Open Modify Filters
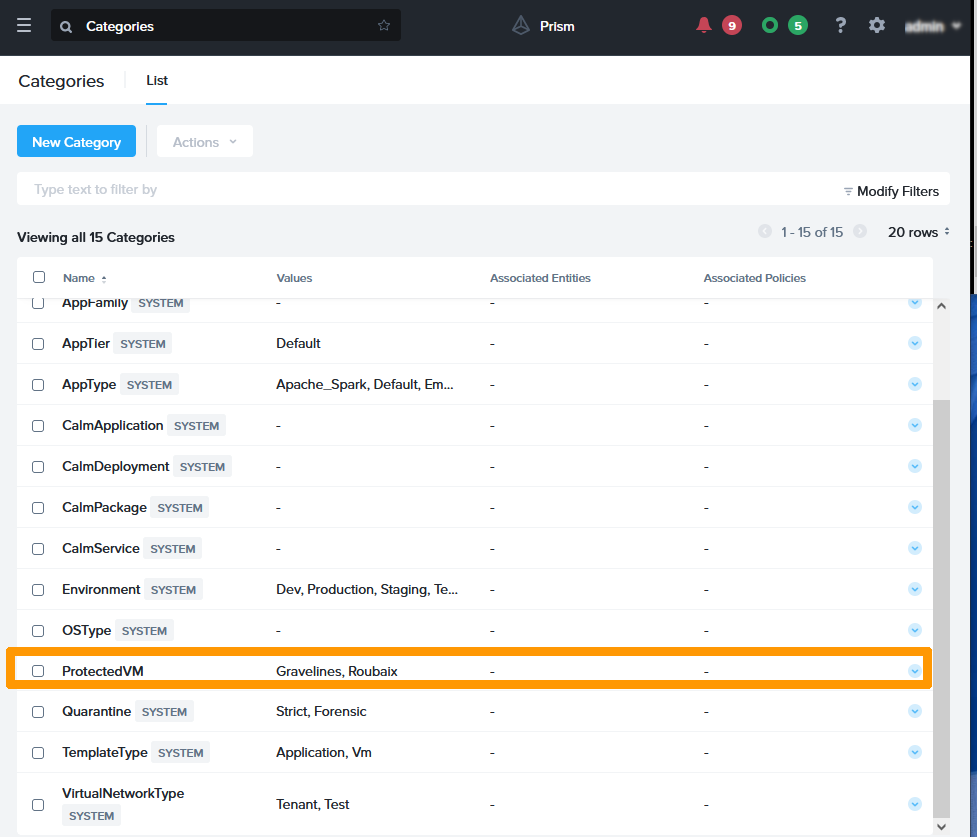Viewport: 977px width, 837px height. click(891, 191)
